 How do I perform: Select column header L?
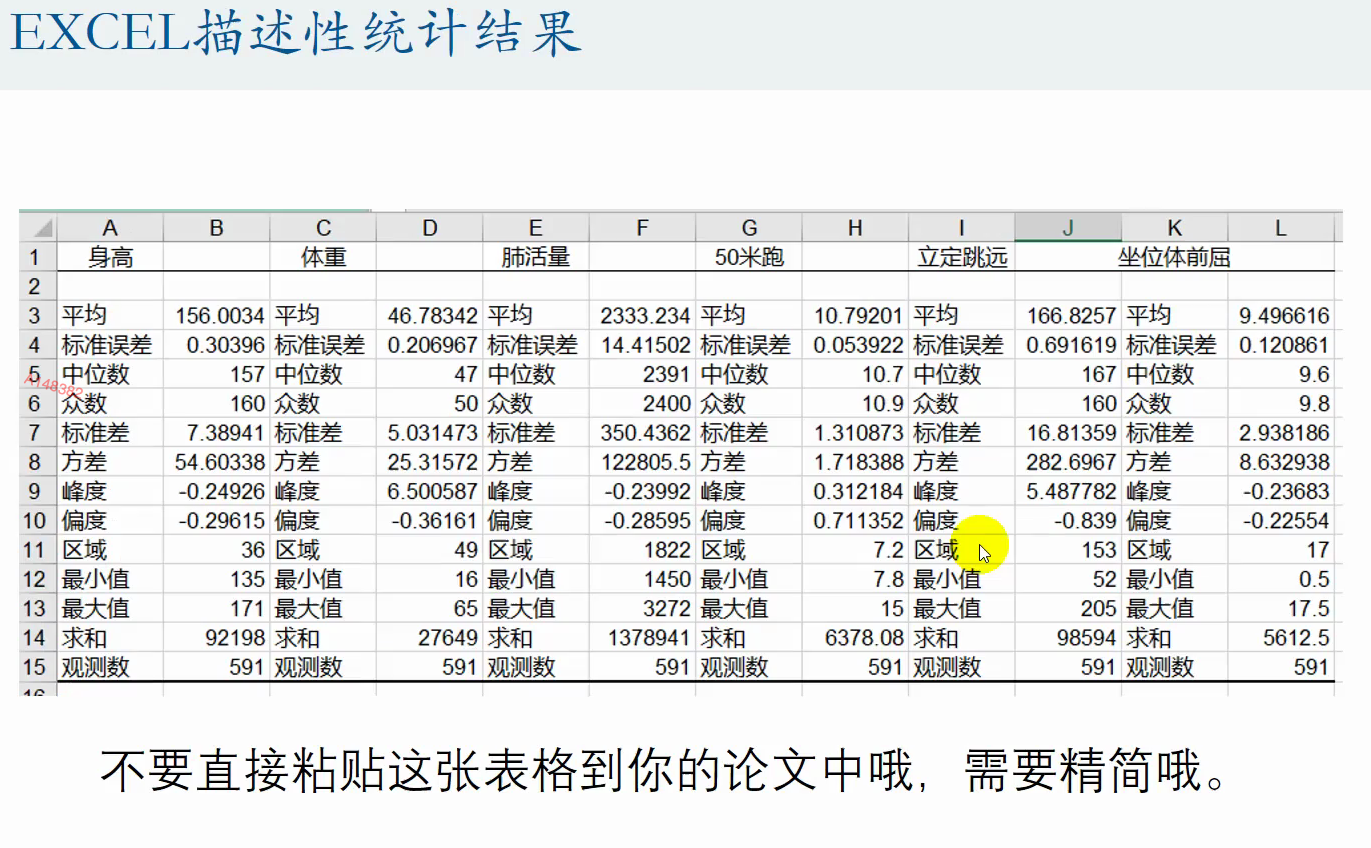pos(1281,228)
